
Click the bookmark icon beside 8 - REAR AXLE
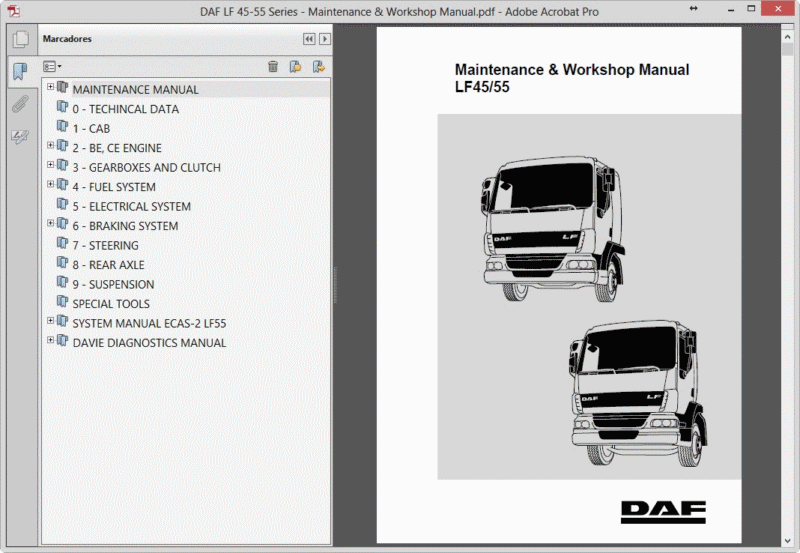pyautogui.click(x=62, y=262)
